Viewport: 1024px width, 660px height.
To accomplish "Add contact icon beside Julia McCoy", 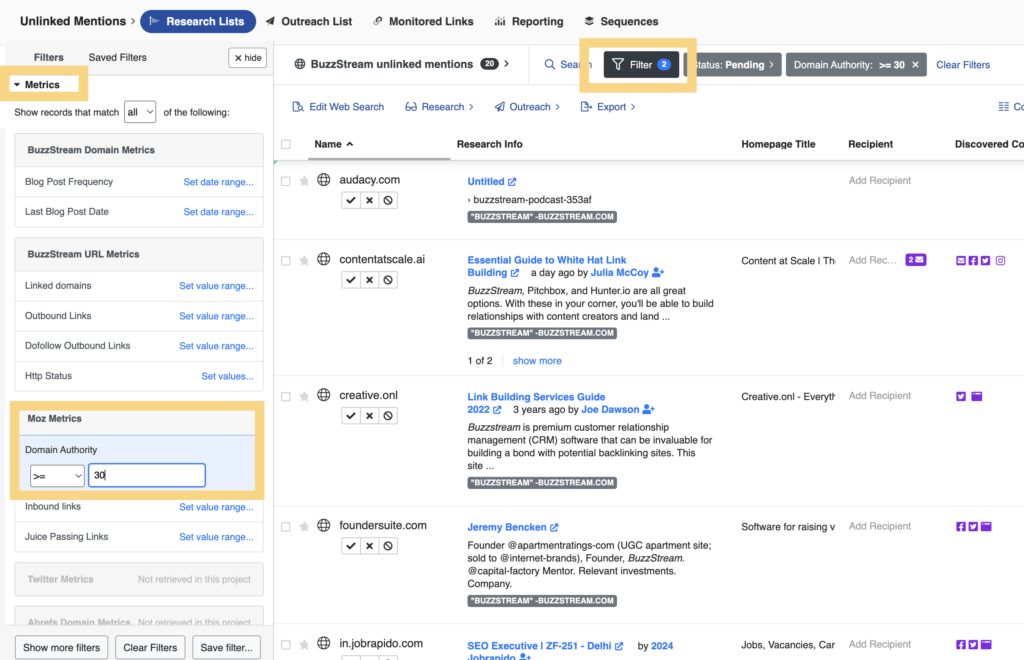I will click(x=658, y=272).
